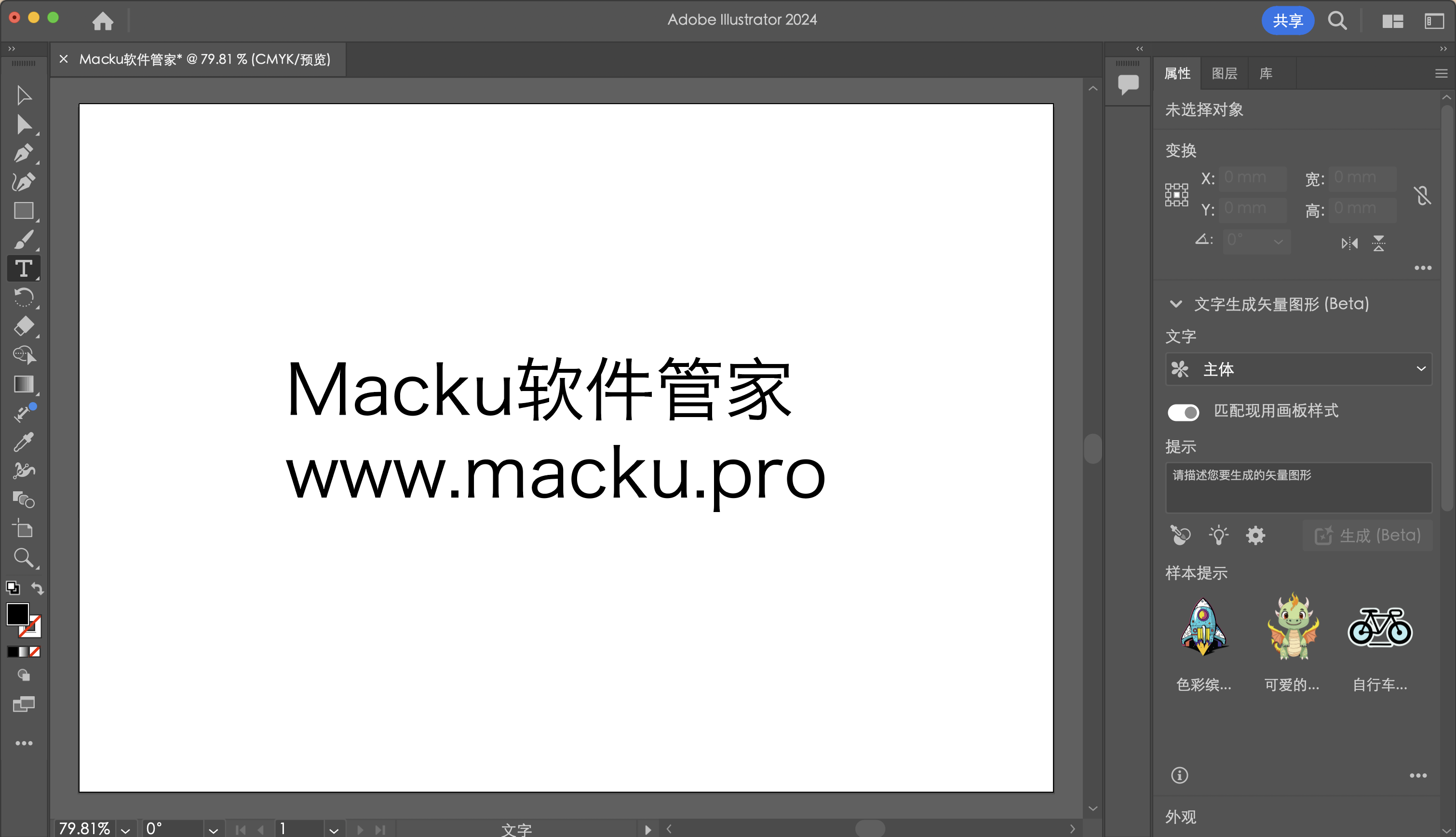Image resolution: width=1456 pixels, height=837 pixels.
Task: Click the black Fill color swatch
Action: click(17, 614)
